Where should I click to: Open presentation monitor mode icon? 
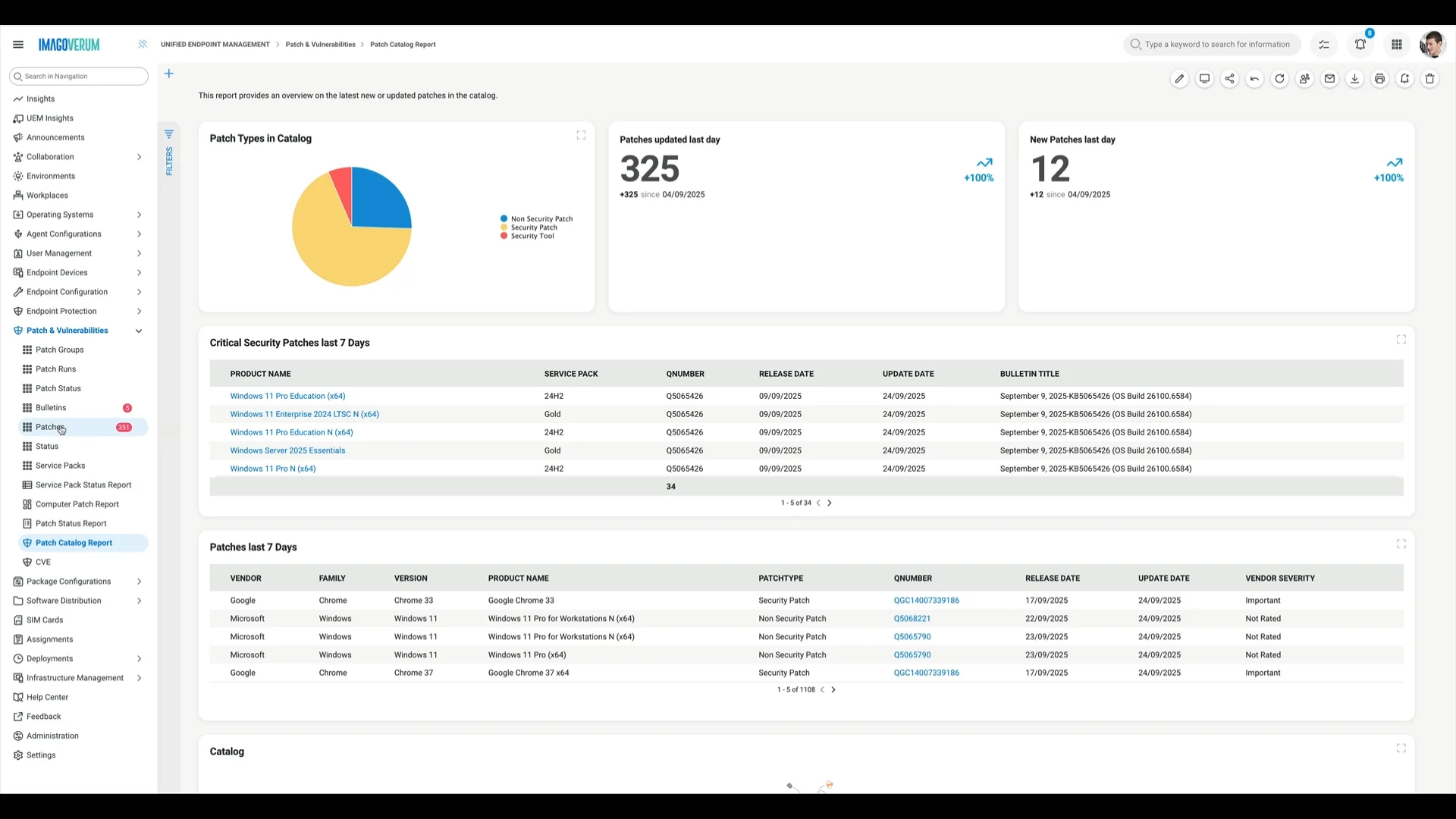[1204, 79]
